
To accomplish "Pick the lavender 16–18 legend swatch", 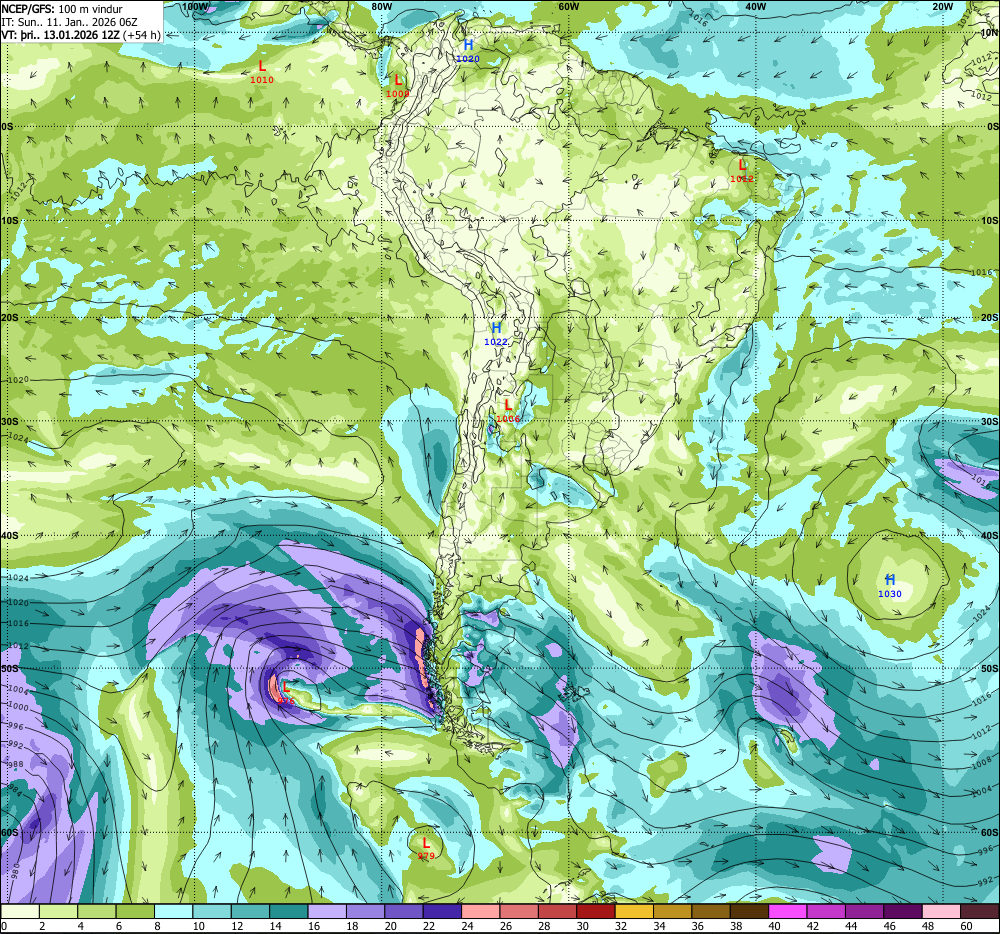I will [327, 911].
